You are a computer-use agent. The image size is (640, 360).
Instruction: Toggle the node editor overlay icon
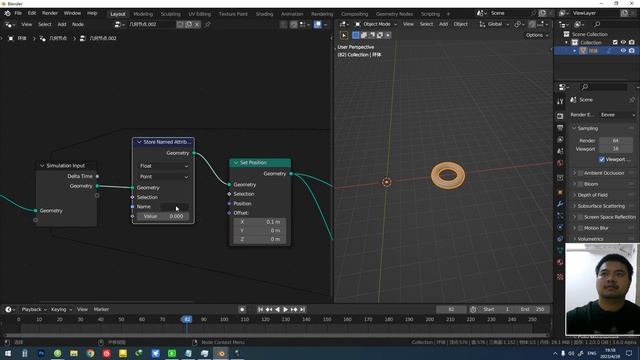[x=318, y=24]
